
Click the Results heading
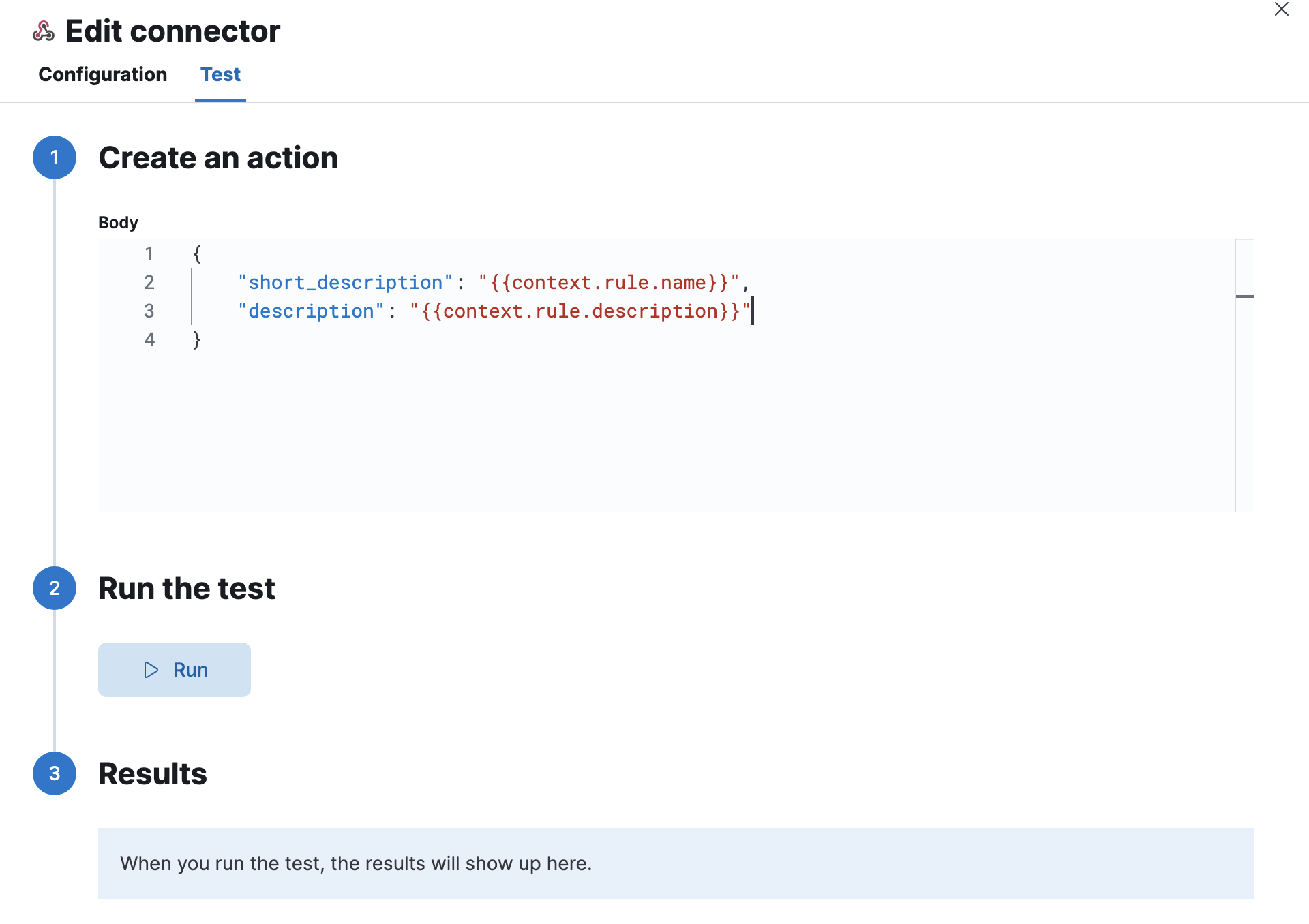pos(153,773)
